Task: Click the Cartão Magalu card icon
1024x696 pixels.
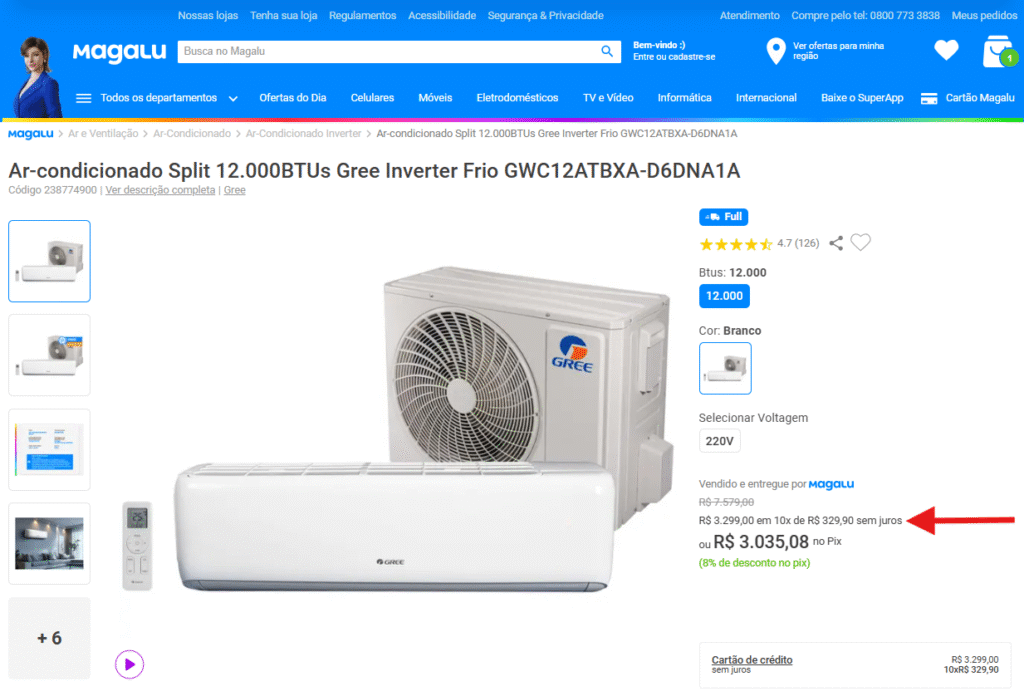Action: point(929,99)
